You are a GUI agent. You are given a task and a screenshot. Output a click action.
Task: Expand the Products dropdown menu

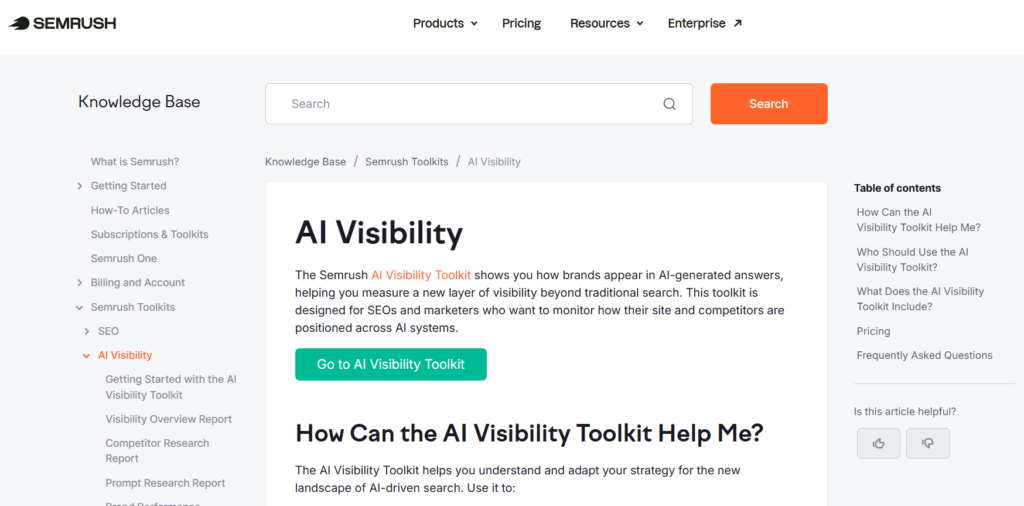pos(445,23)
